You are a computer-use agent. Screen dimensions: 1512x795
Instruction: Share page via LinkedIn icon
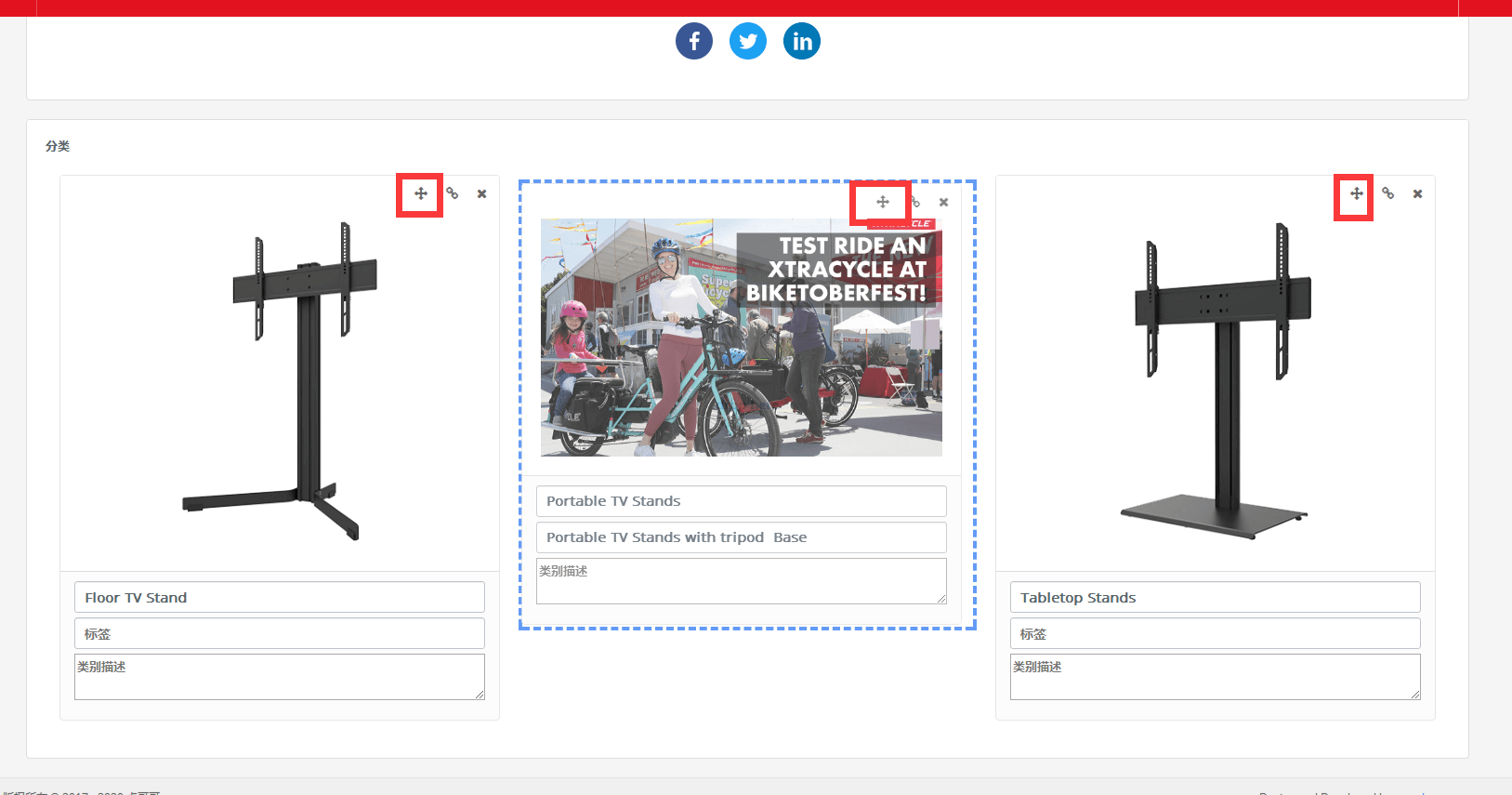(802, 41)
